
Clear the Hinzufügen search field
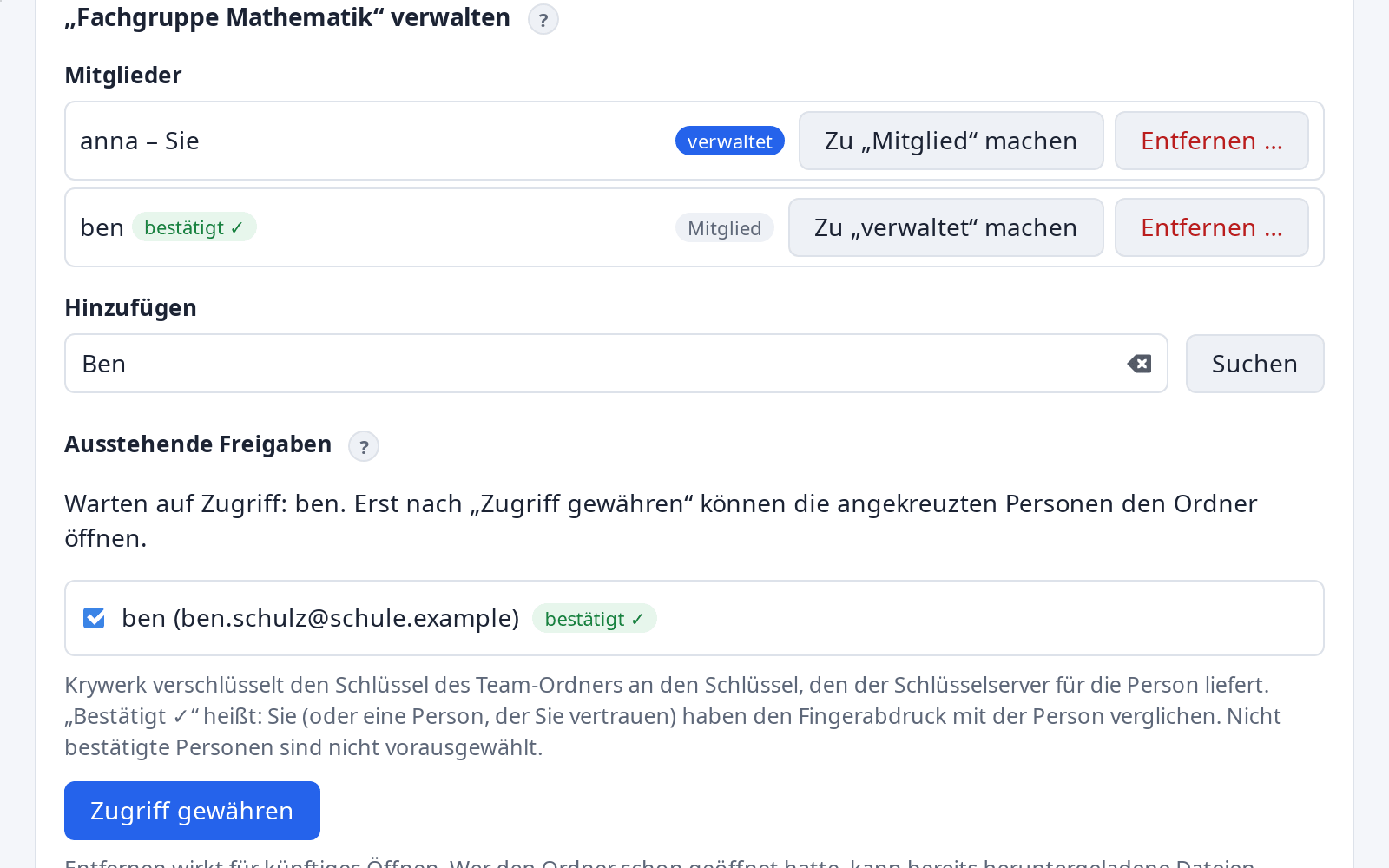tap(1139, 364)
